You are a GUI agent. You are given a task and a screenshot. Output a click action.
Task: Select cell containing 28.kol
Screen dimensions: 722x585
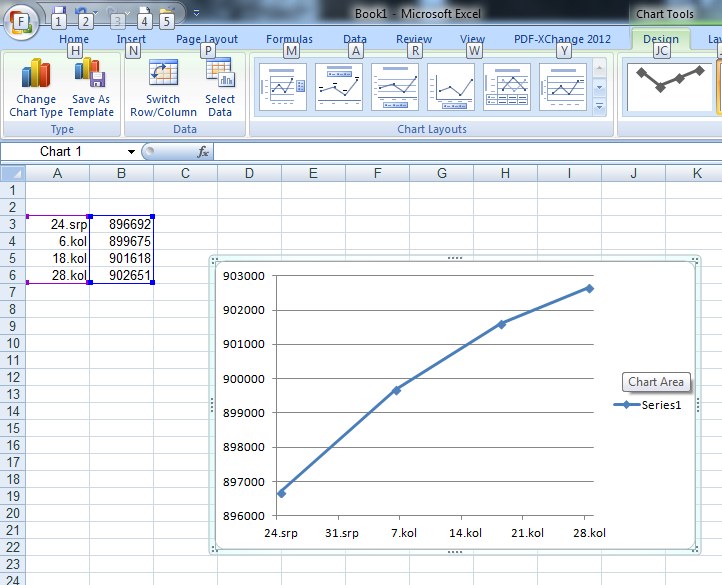pos(58,275)
